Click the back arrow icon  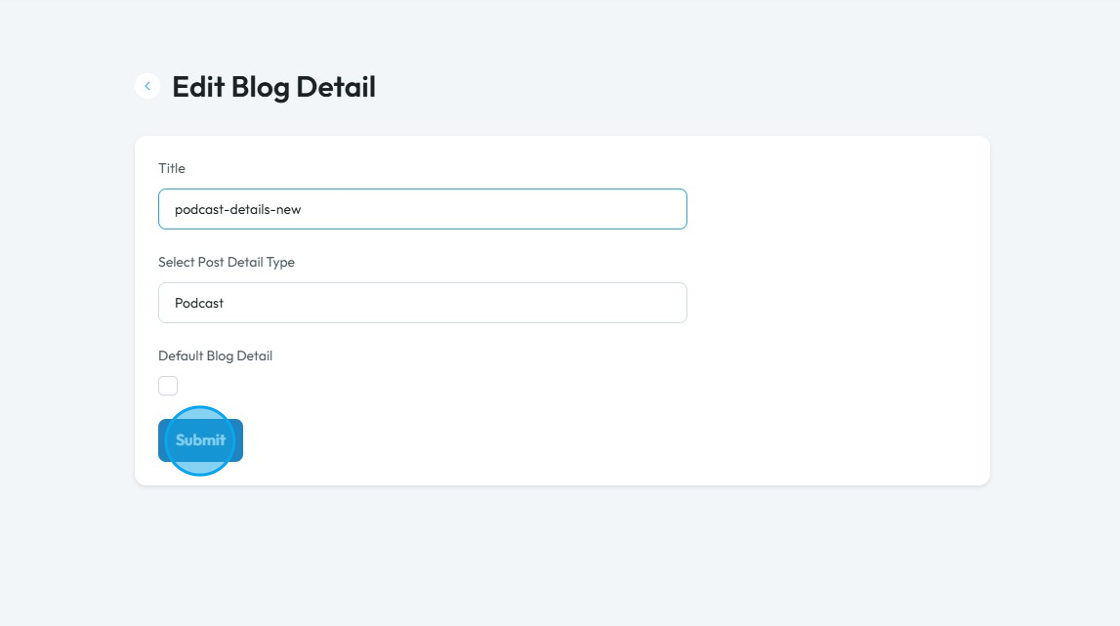click(147, 86)
